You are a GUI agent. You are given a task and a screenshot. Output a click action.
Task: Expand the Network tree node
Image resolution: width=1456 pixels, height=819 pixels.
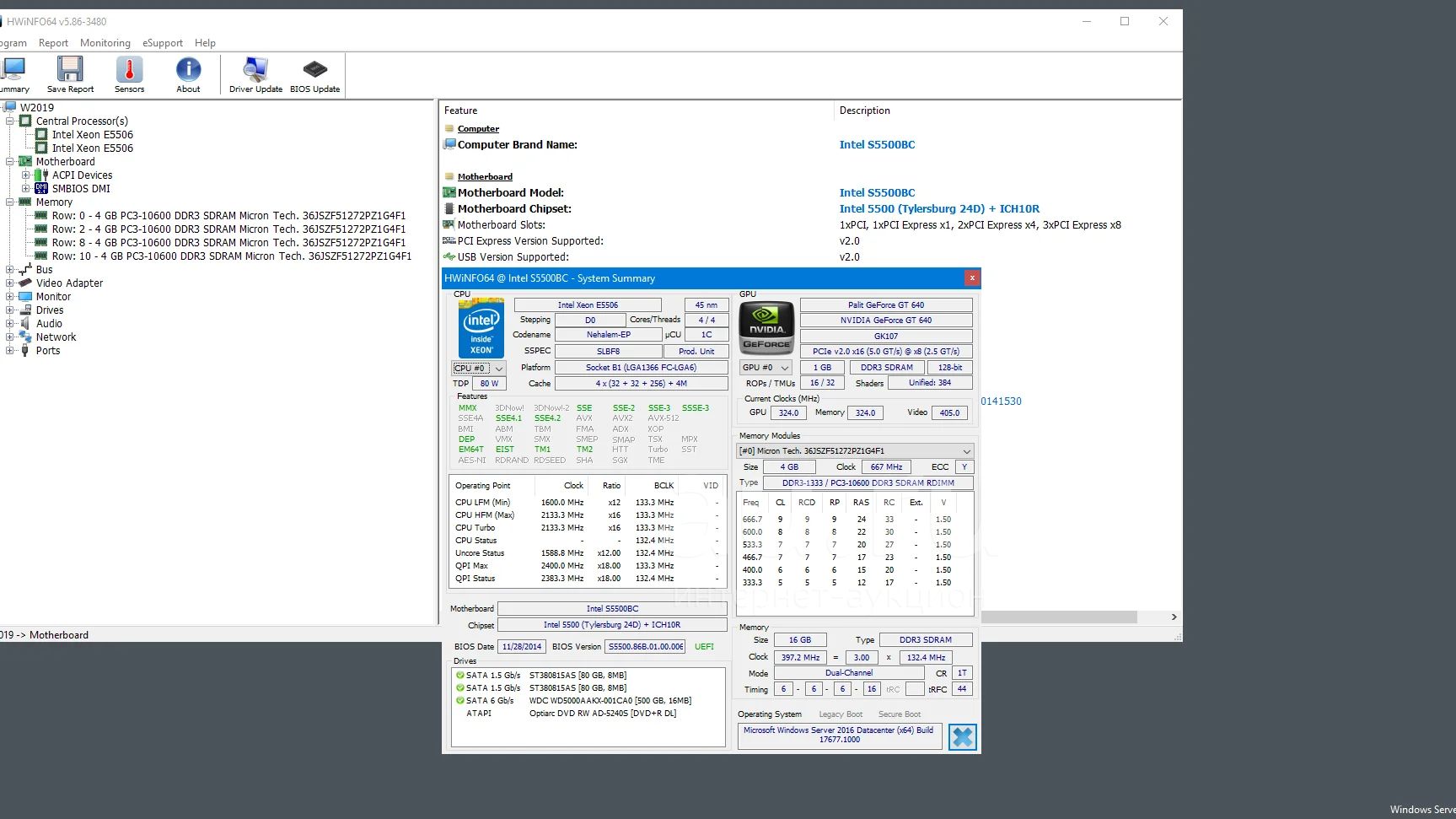[x=9, y=337]
